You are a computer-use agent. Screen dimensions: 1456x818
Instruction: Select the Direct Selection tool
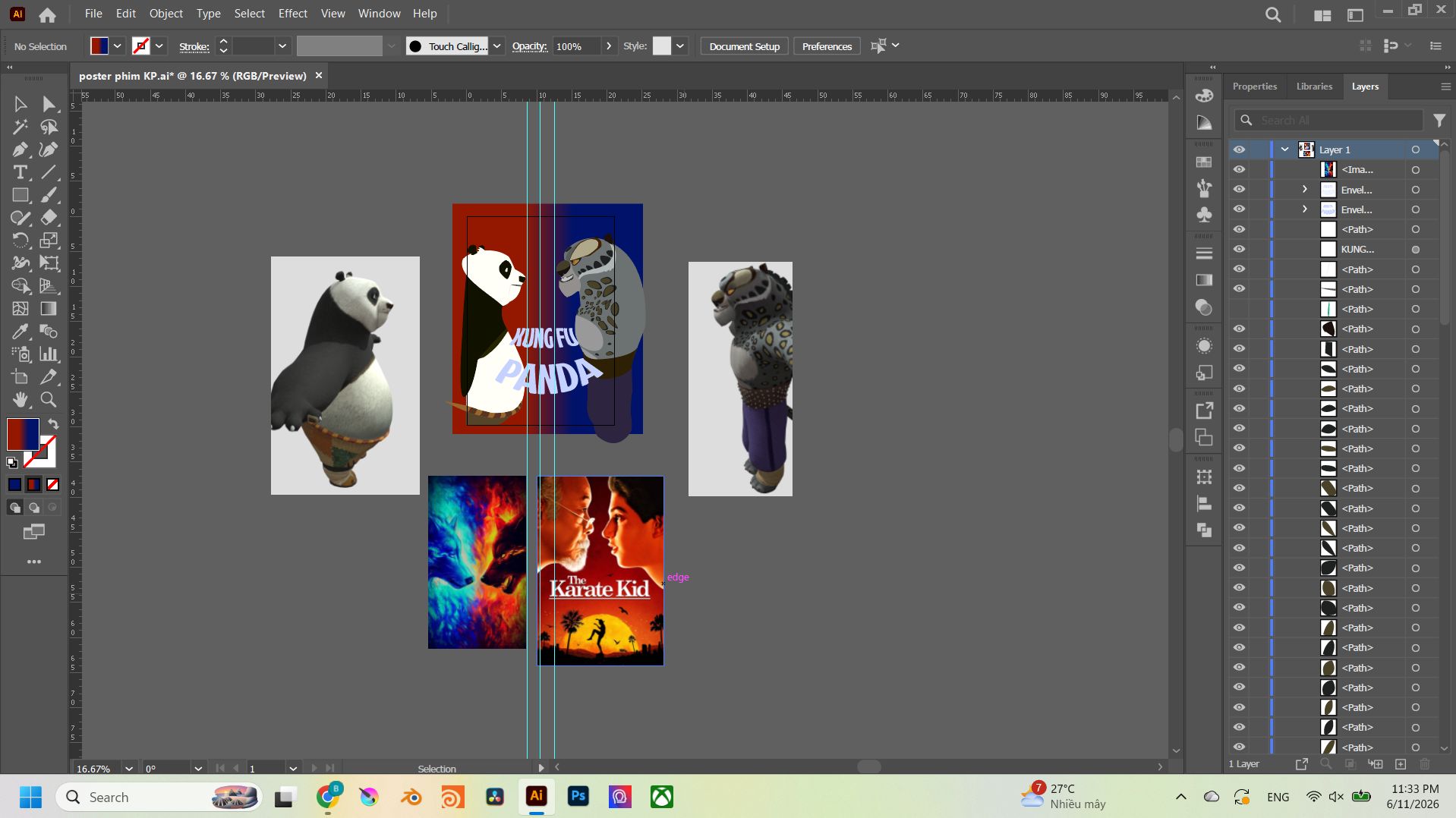[49, 104]
